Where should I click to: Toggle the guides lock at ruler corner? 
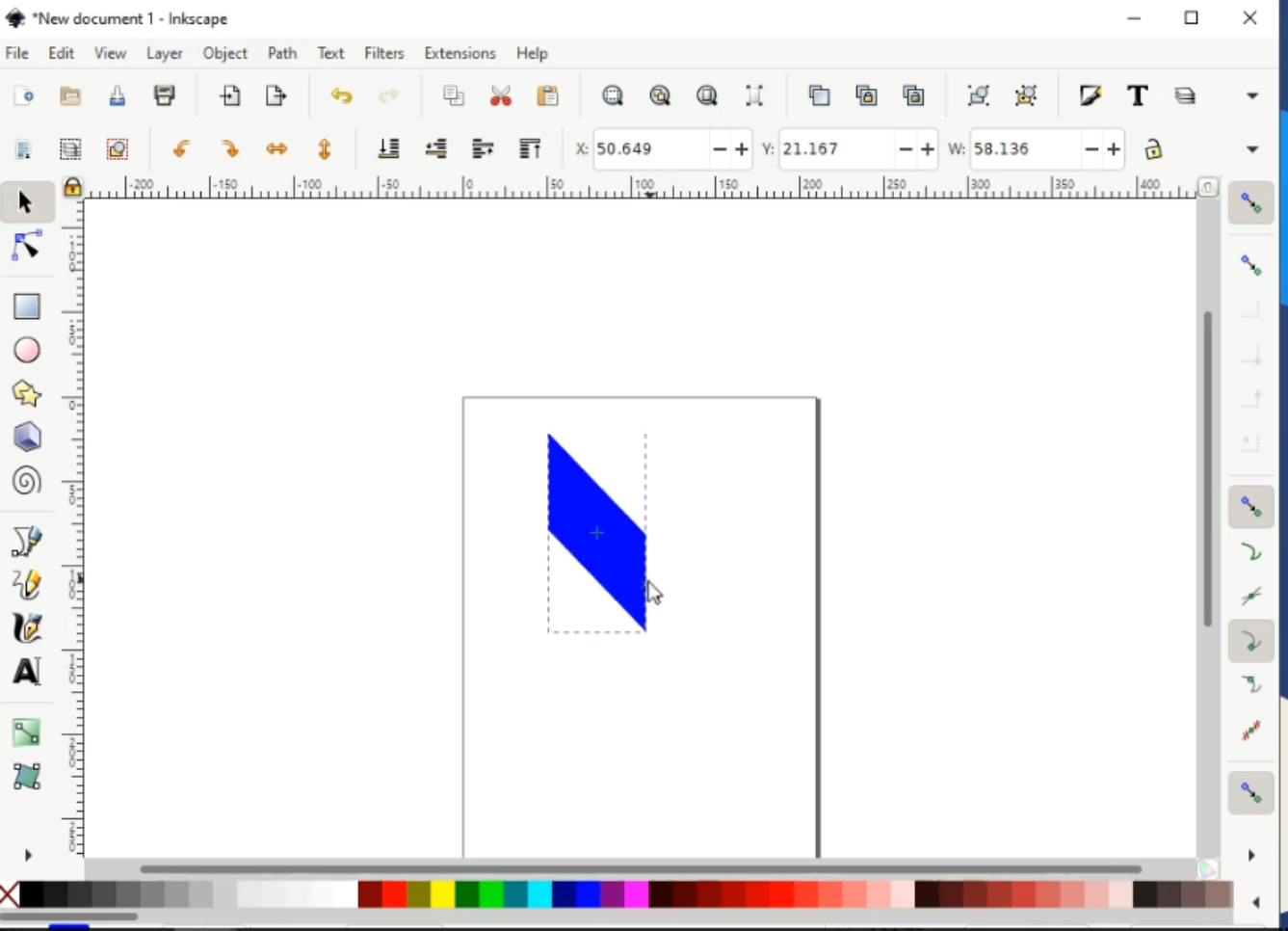point(72,187)
